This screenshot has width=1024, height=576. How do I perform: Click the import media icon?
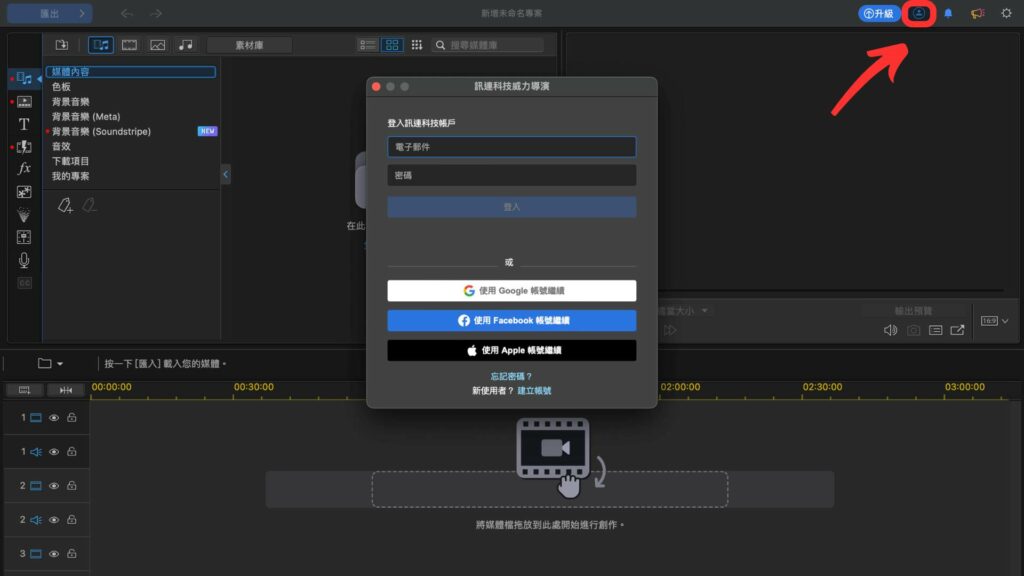[x=62, y=45]
